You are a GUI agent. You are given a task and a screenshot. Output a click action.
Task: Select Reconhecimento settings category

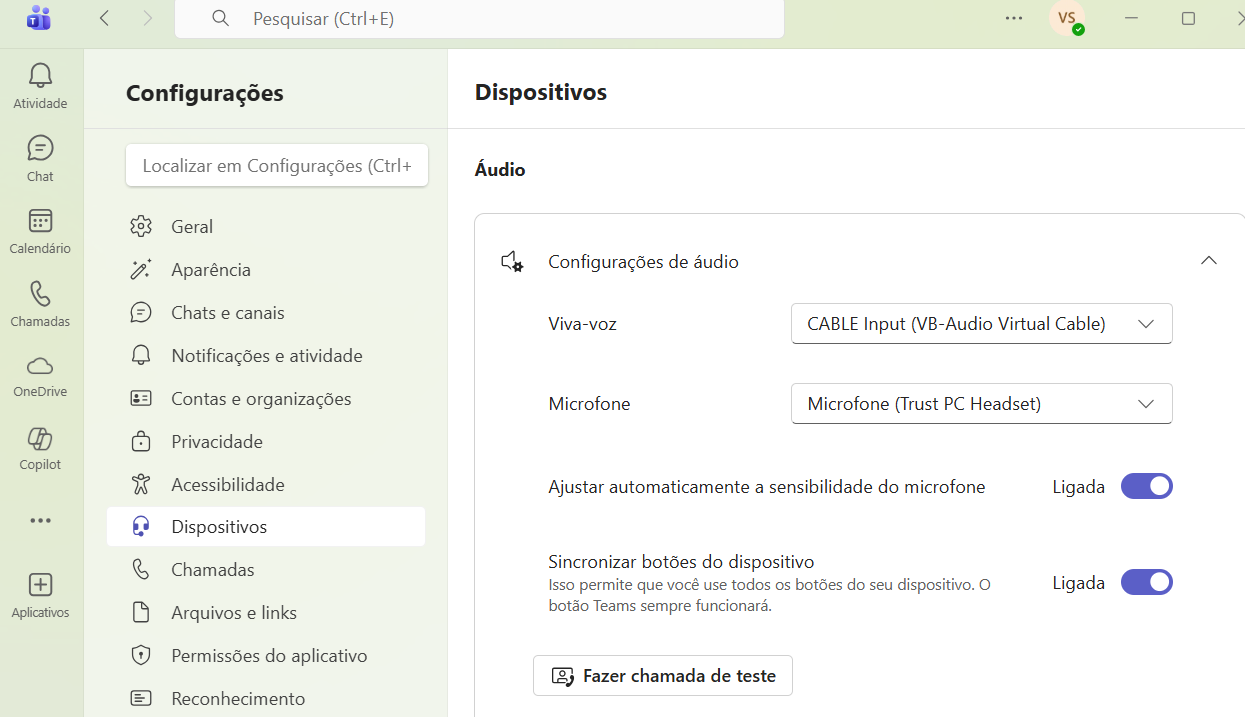click(x=266, y=698)
